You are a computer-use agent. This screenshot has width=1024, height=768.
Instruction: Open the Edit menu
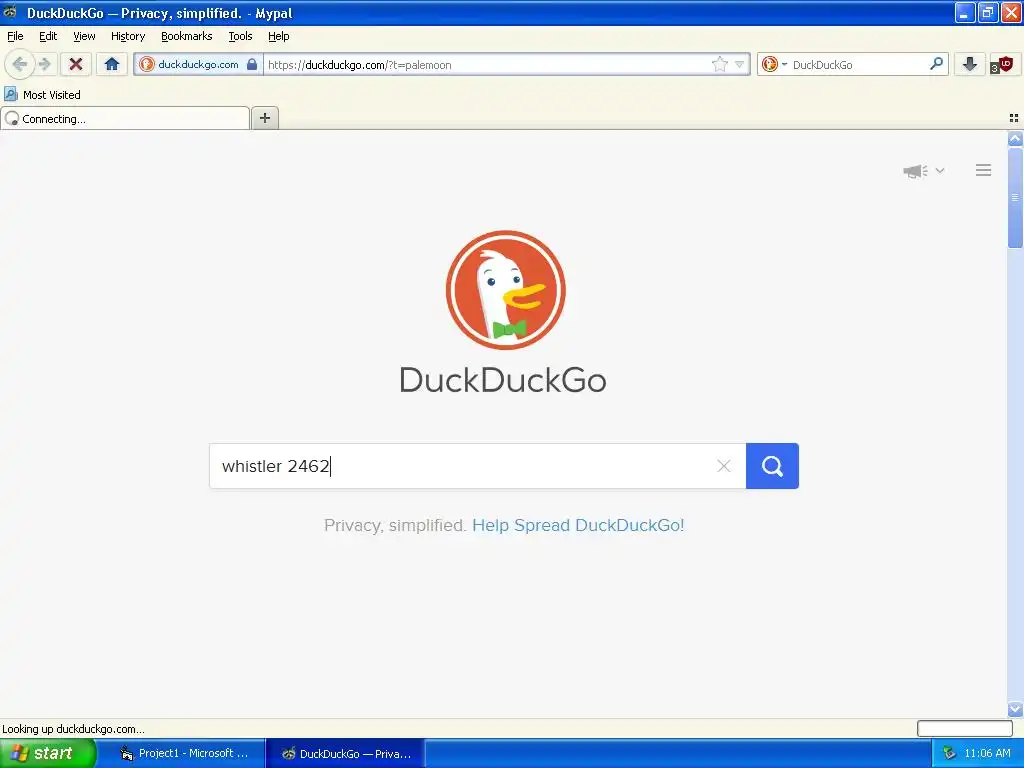(x=48, y=36)
